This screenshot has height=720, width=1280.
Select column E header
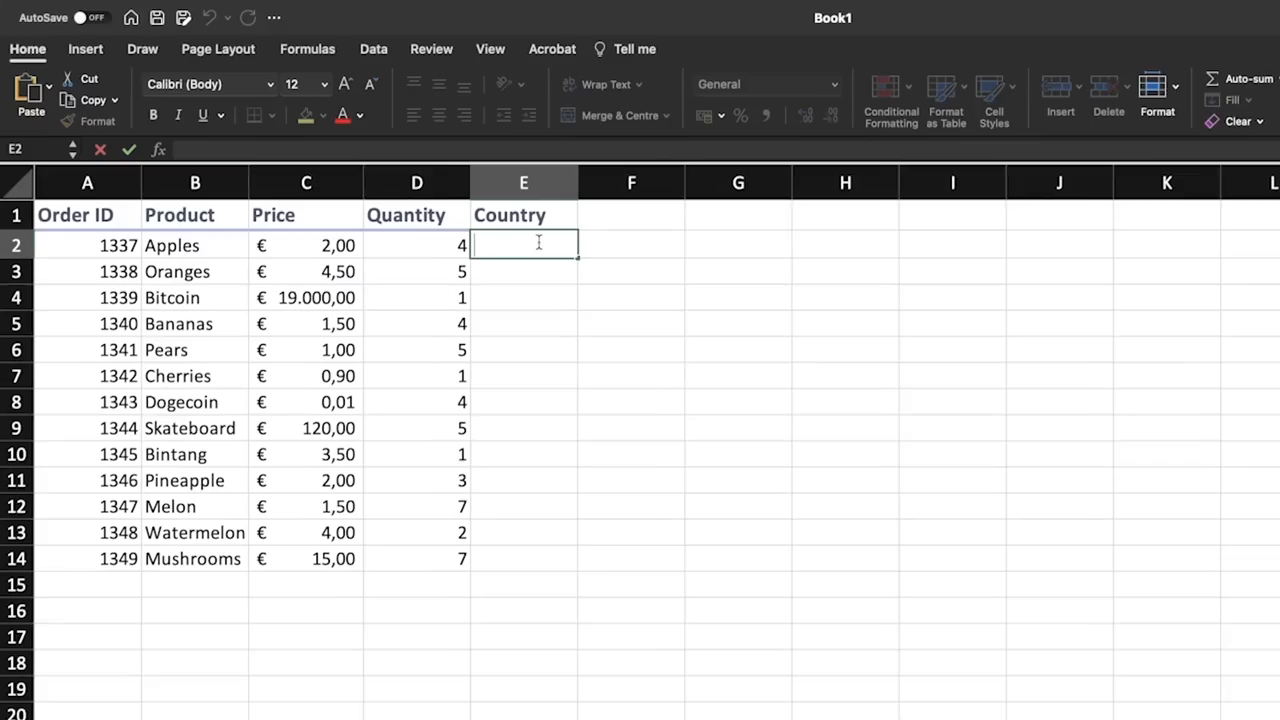pyautogui.click(x=524, y=183)
